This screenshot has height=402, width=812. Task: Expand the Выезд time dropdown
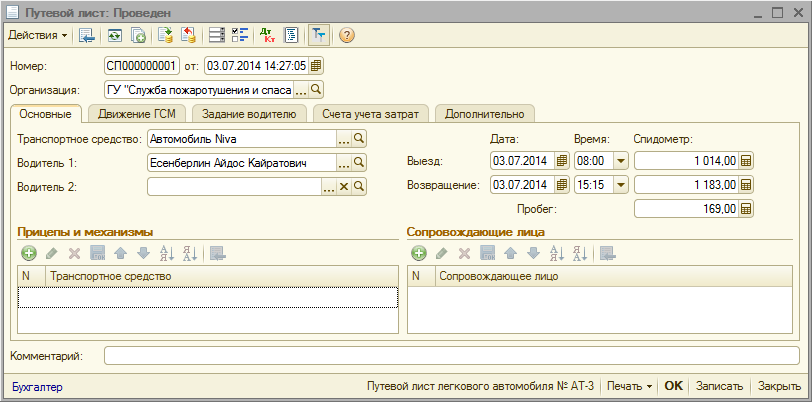(620, 161)
